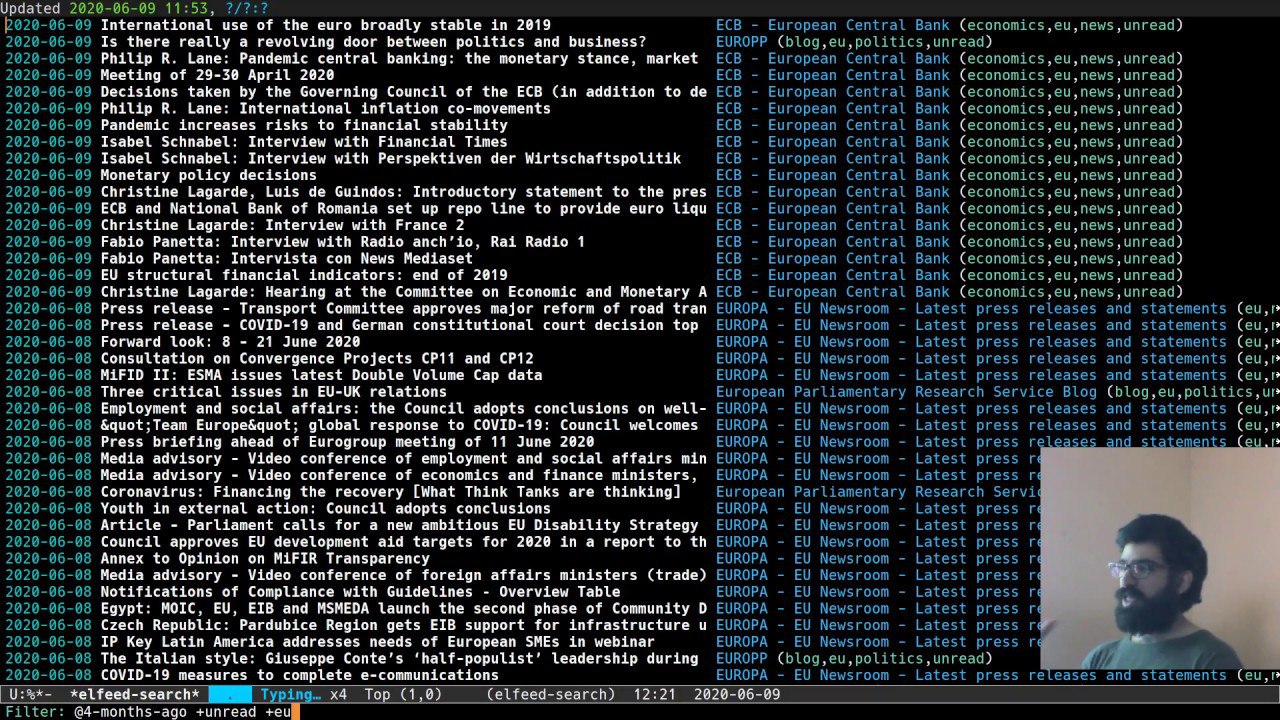Select "Press briefing ahead of Eurogroup meeting"
This screenshot has height=720, width=1280.
347,442
